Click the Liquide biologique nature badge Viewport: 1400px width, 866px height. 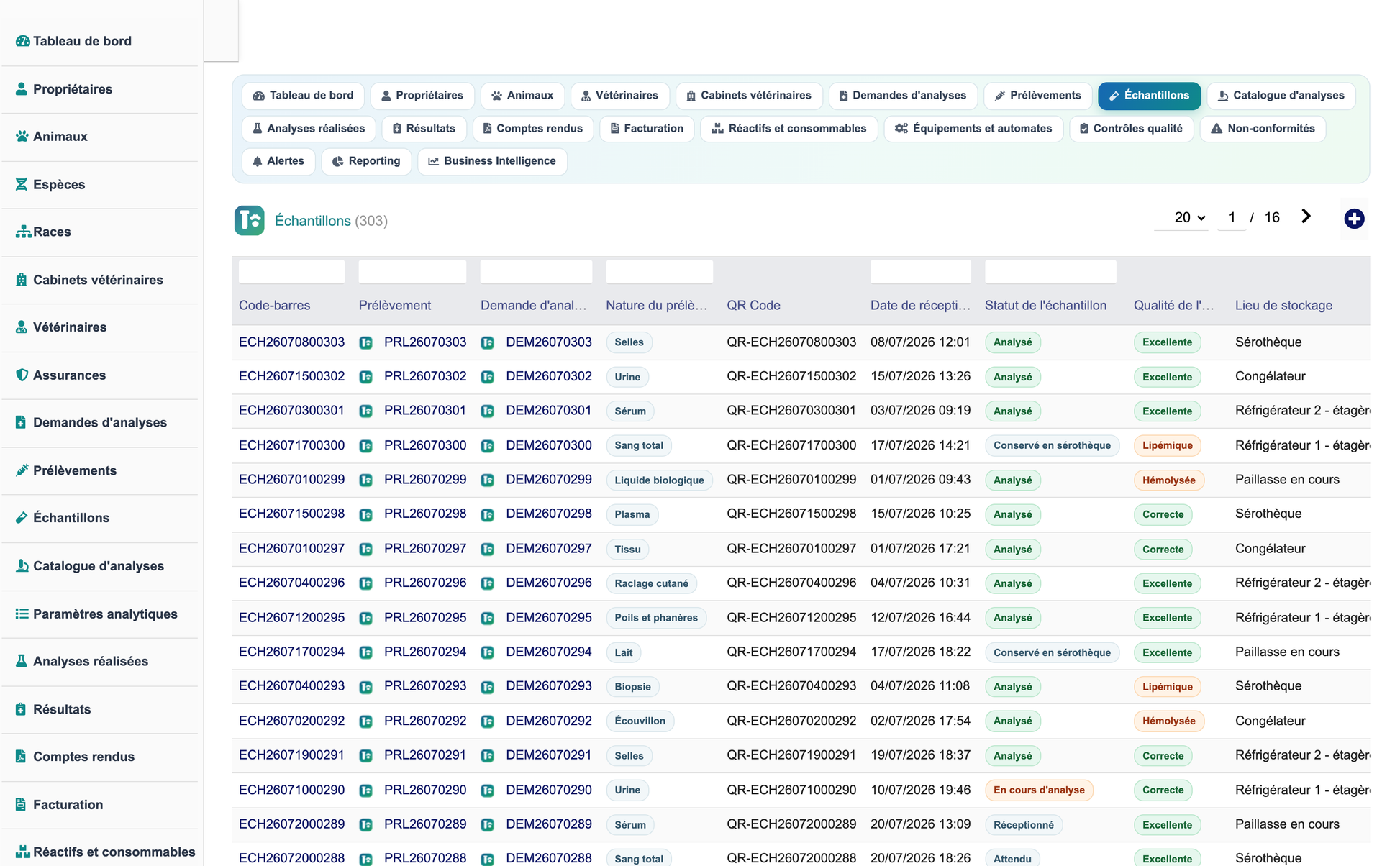pyautogui.click(x=659, y=480)
